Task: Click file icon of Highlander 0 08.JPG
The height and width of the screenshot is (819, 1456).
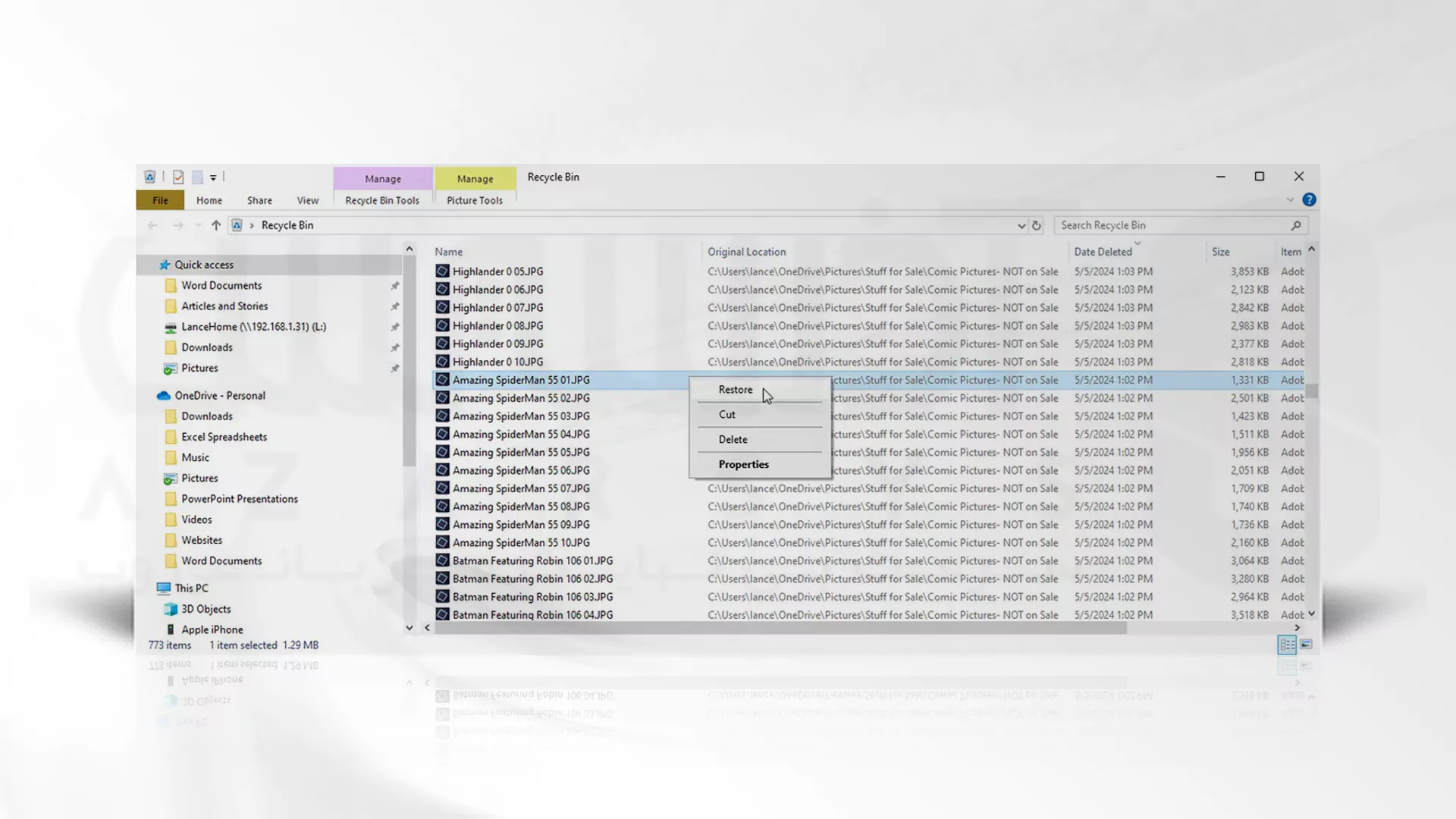Action: click(x=442, y=325)
